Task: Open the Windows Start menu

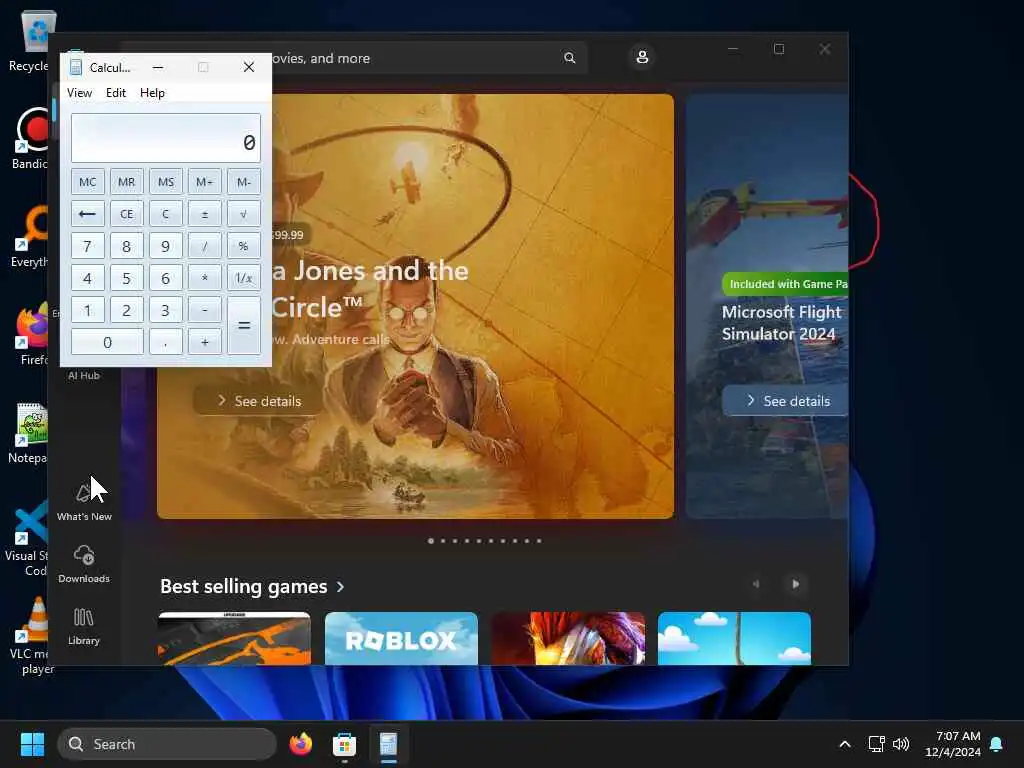Action: (x=32, y=744)
